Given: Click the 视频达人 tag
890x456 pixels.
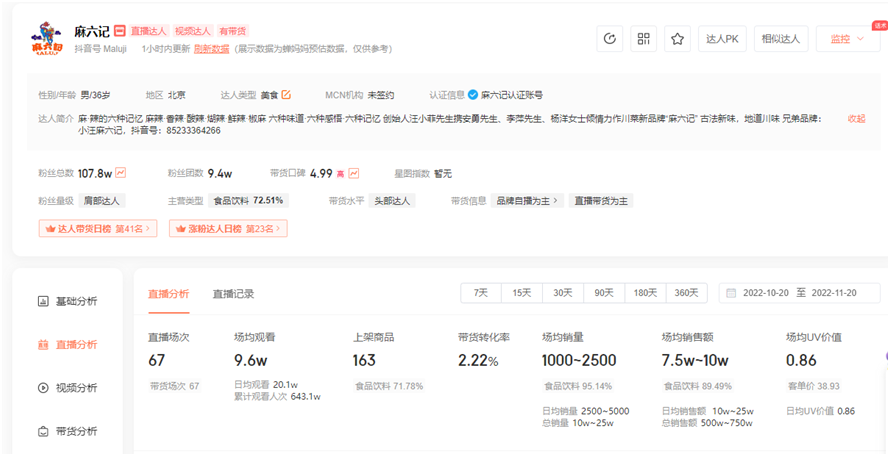Looking at the screenshot, I should click(192, 31).
